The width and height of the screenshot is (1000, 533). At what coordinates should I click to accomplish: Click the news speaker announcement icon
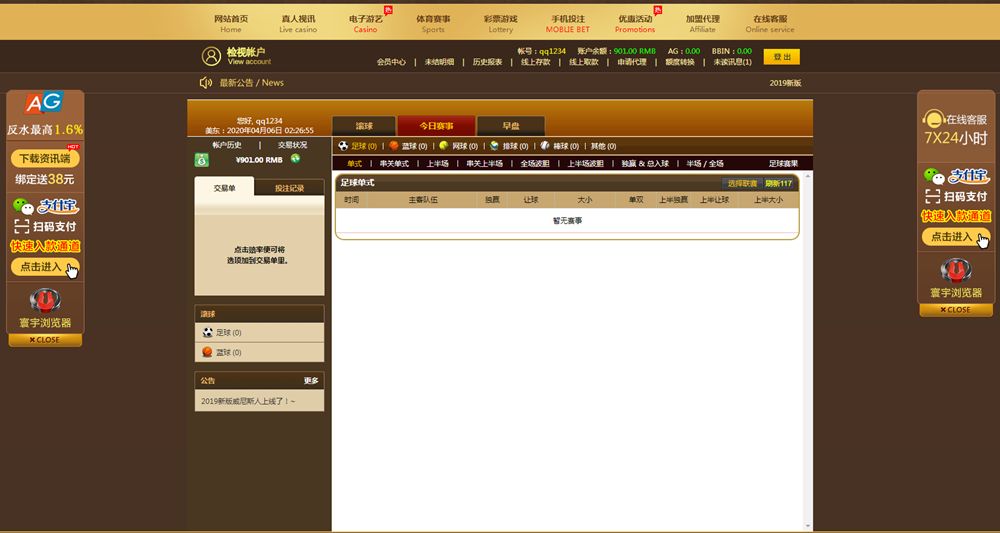205,83
